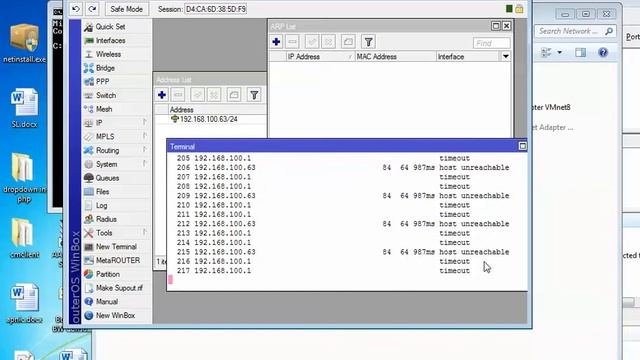Click the Redo arrow in WinBox toolbar
Screen dimensions: 640x360
[x=92, y=9]
